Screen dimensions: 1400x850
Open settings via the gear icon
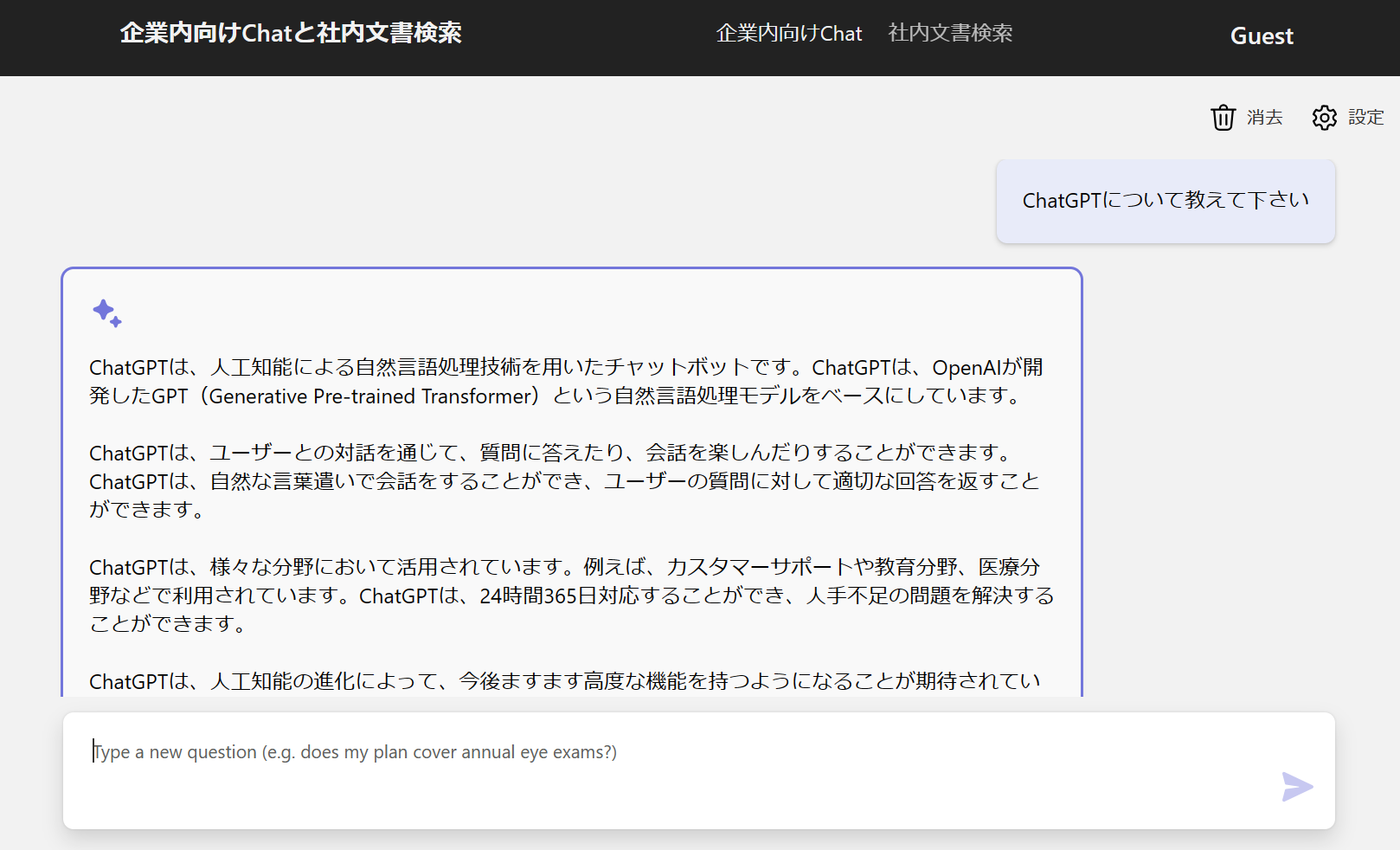(x=1324, y=117)
